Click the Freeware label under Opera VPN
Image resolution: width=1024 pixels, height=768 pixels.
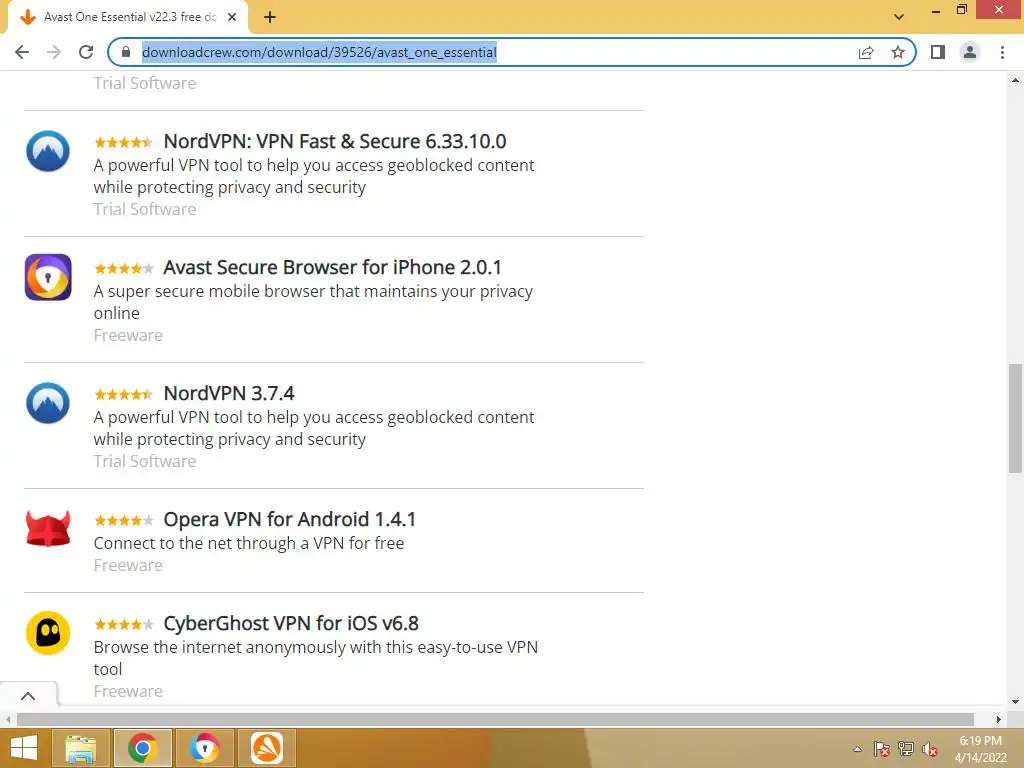pyautogui.click(x=128, y=566)
